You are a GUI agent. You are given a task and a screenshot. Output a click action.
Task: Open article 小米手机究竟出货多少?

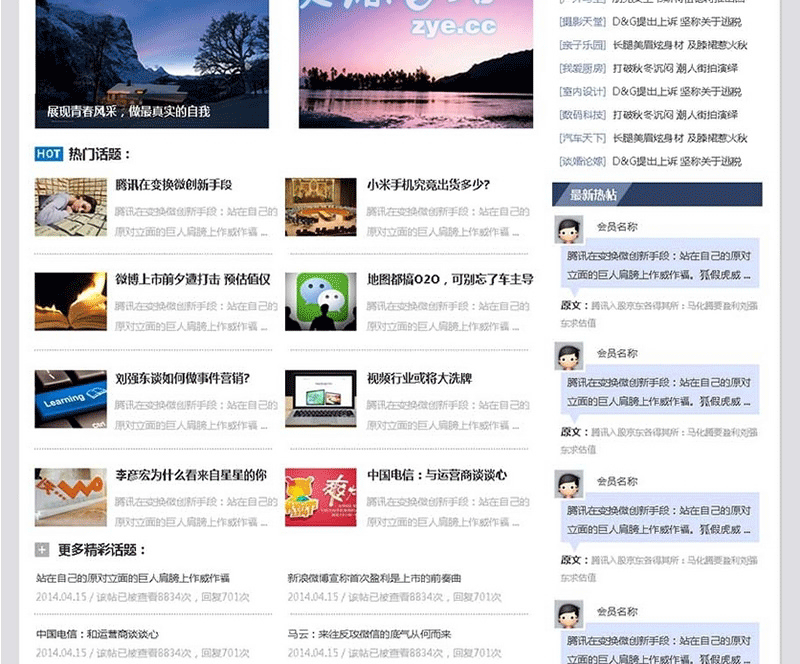click(428, 184)
